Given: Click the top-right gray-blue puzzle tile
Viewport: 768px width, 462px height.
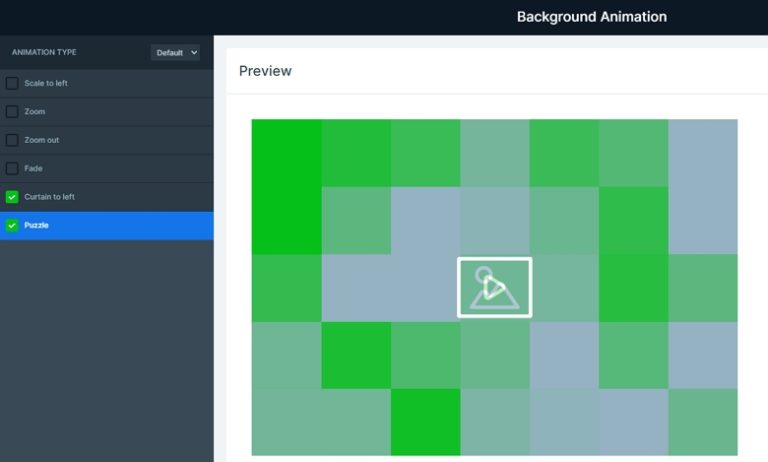Looking at the screenshot, I should pyautogui.click(x=703, y=153).
